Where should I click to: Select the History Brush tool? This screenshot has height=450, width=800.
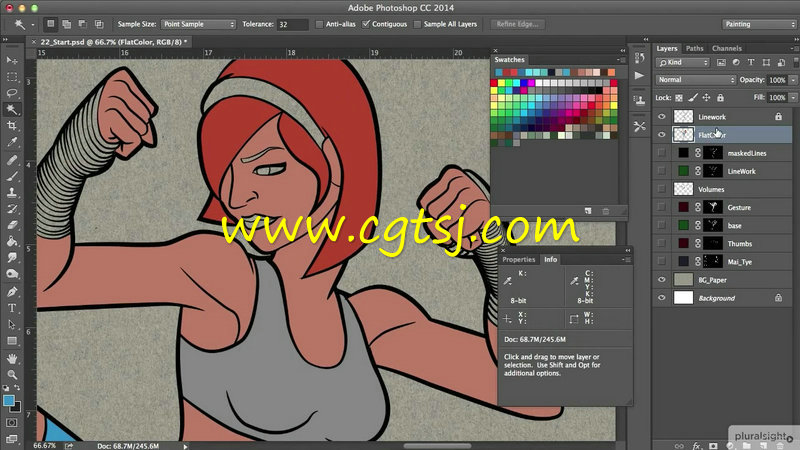(x=12, y=209)
